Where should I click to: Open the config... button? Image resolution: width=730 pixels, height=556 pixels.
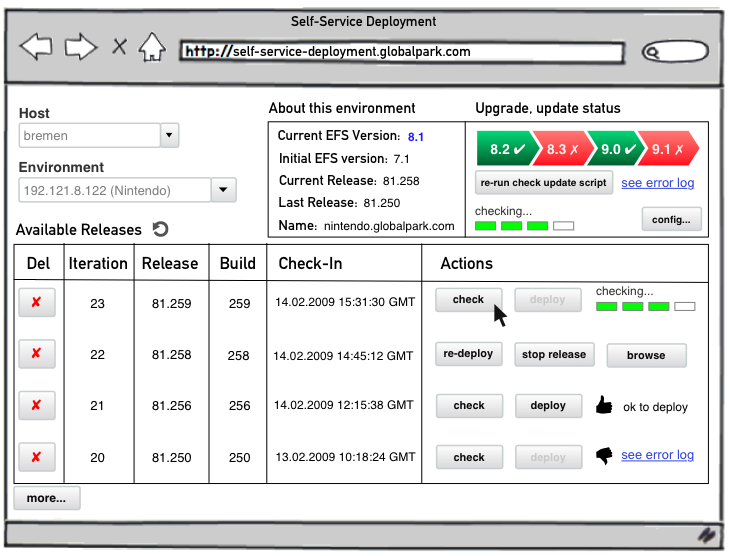[671, 219]
